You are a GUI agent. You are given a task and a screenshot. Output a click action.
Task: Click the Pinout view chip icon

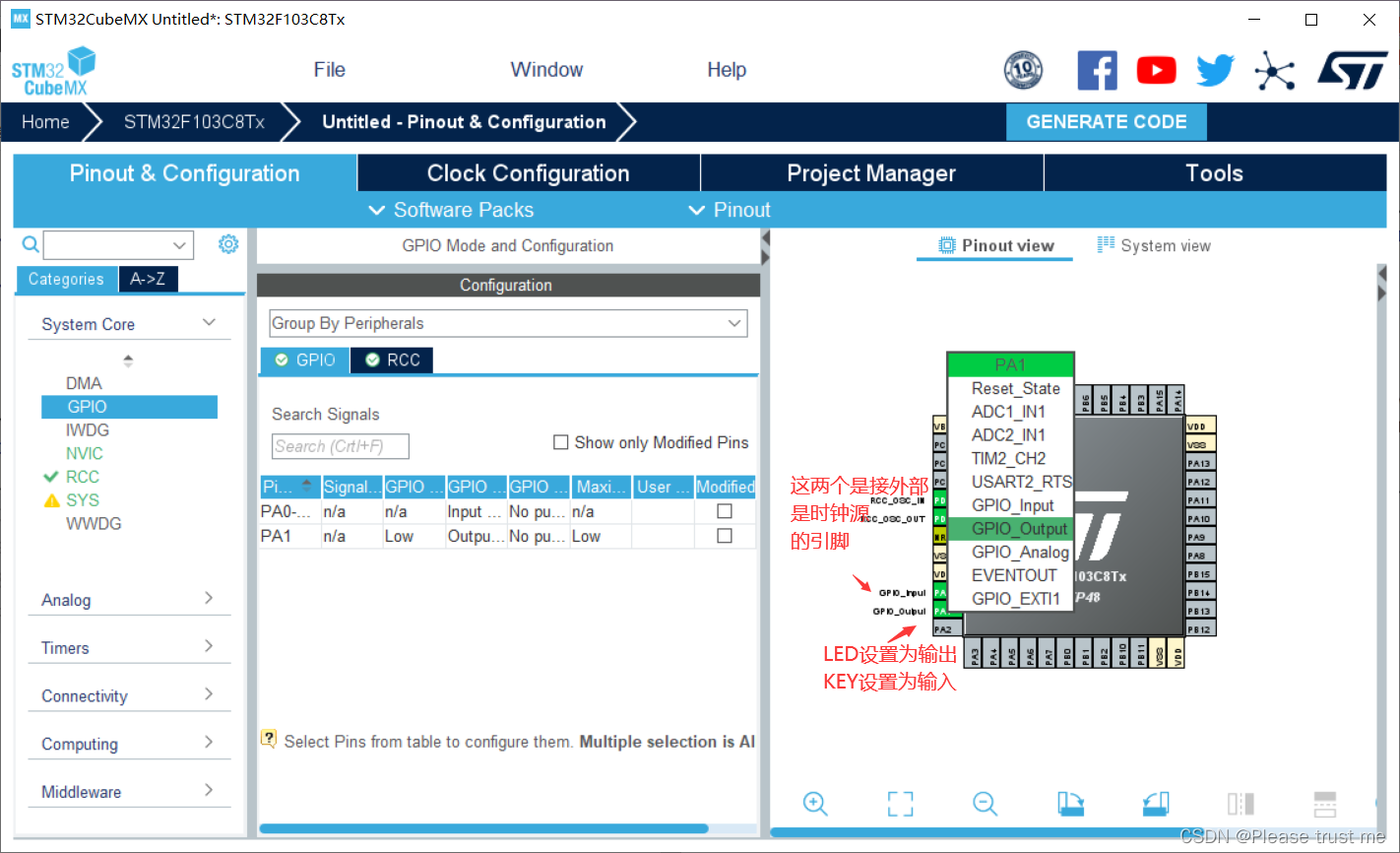[947, 245]
